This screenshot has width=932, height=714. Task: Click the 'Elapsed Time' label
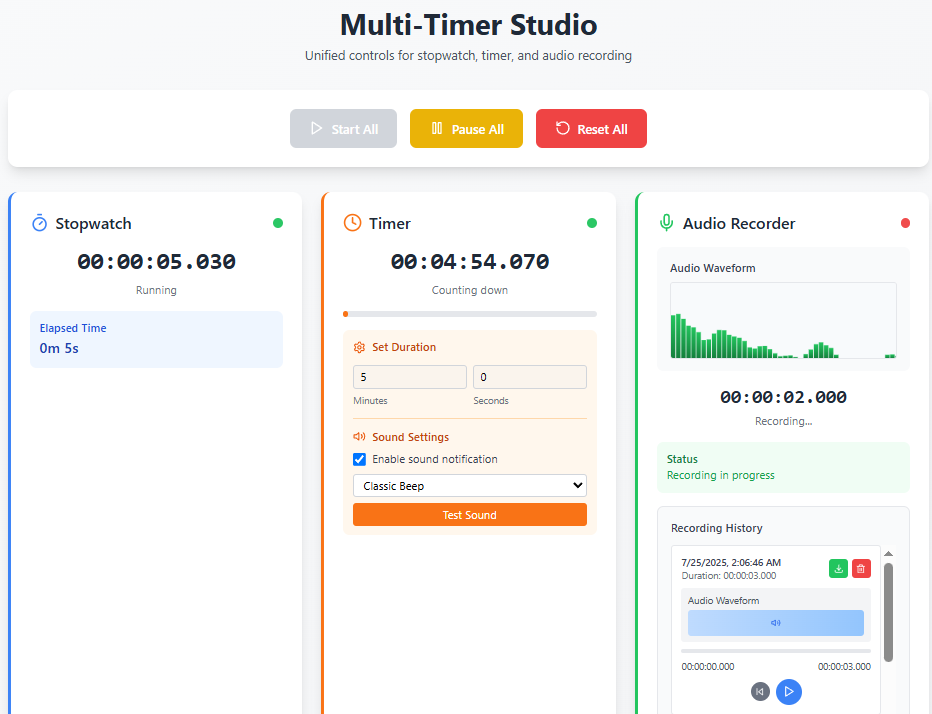73,328
